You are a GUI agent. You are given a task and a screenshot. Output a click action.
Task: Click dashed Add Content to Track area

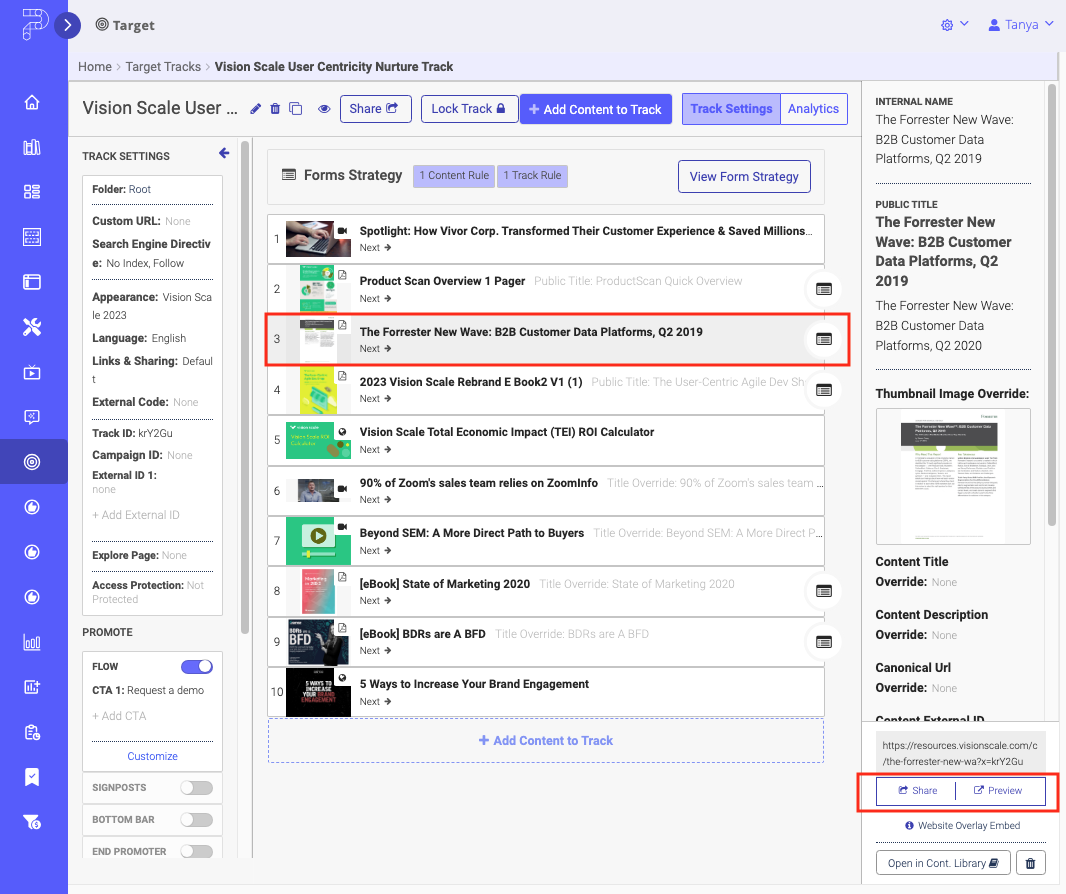click(x=546, y=740)
